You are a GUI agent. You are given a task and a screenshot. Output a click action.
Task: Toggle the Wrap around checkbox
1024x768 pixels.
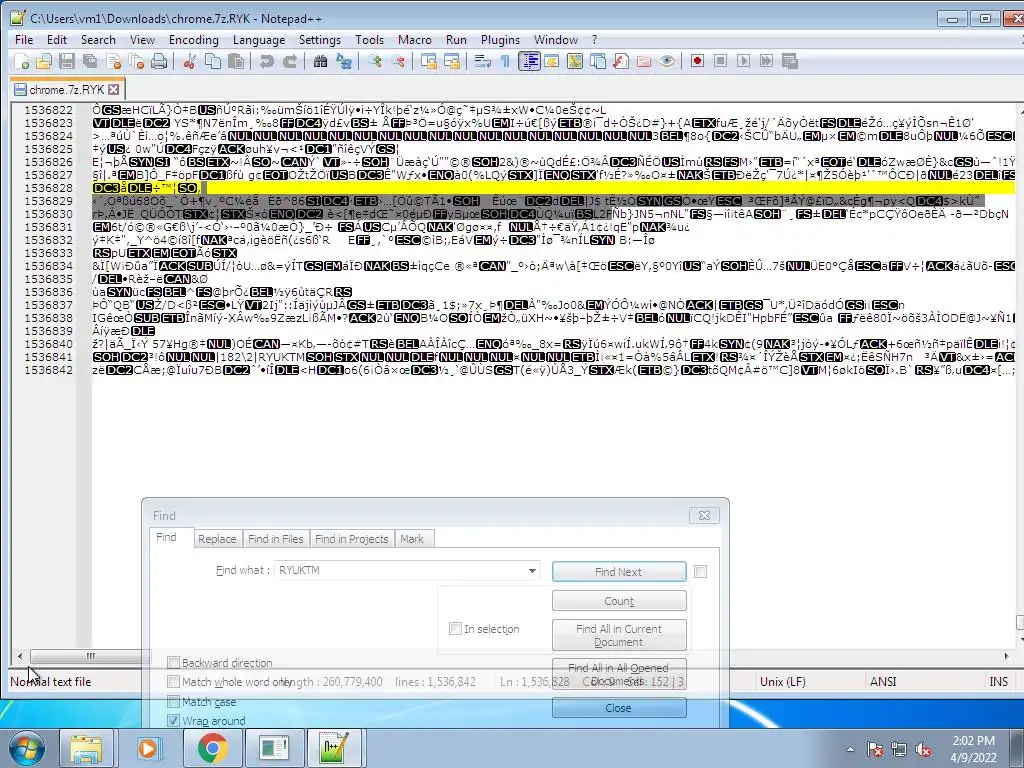173,721
